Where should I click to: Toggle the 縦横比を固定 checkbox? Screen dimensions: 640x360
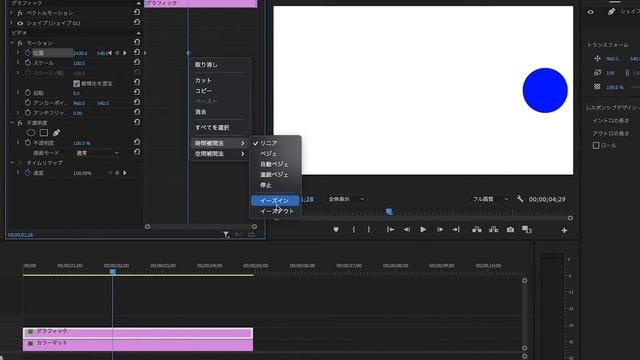pyautogui.click(x=76, y=83)
